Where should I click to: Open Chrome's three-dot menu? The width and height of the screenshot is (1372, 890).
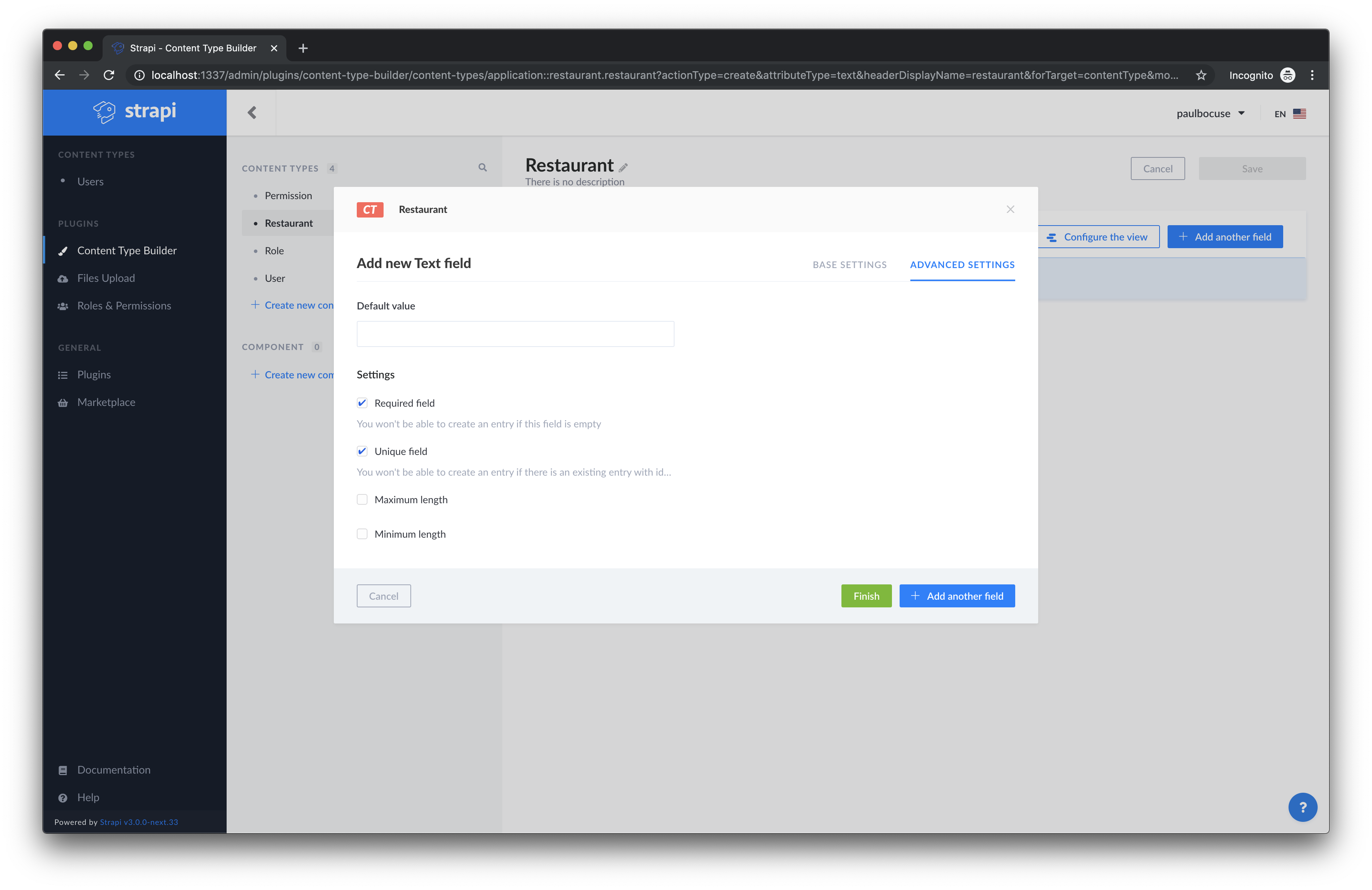tap(1312, 75)
